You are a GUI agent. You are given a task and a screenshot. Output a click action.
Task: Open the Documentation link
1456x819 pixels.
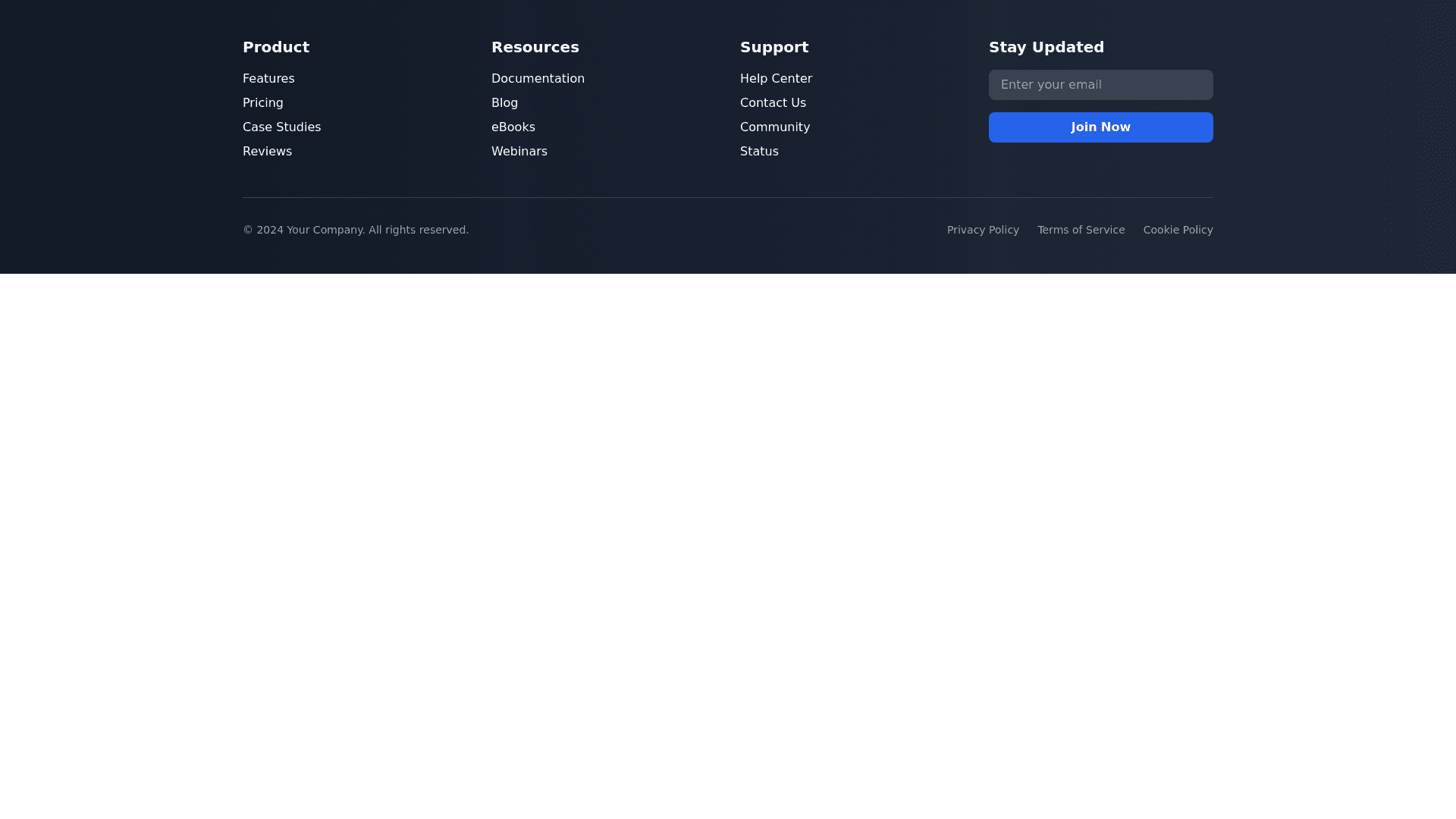coord(538,79)
